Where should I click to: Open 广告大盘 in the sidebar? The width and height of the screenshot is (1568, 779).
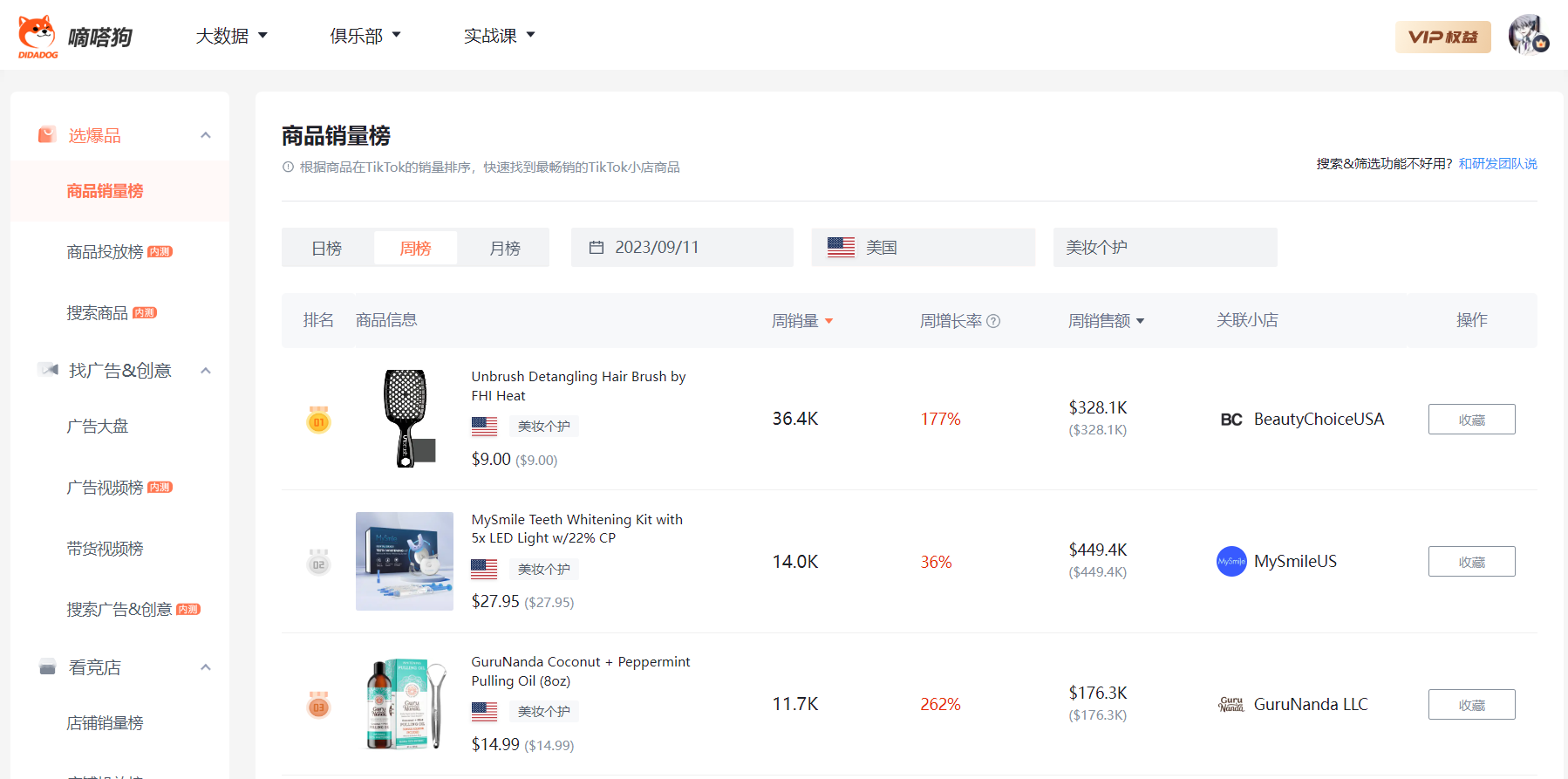tap(98, 427)
